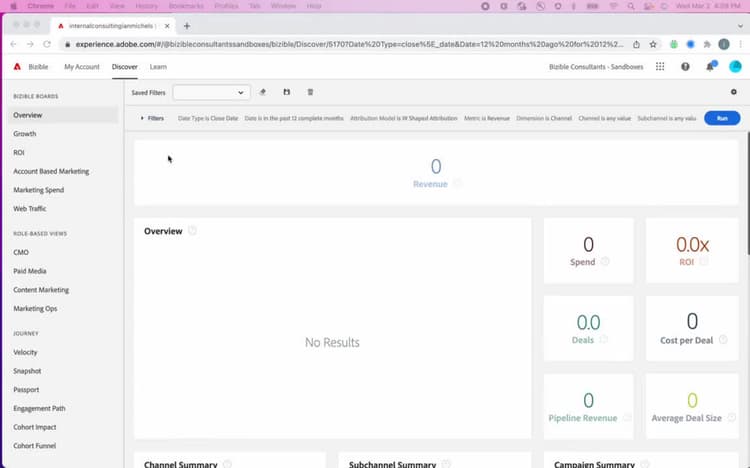This screenshot has height=468, width=750.
Task: Open the Chrome menu in menu bar
Action: tap(41, 6)
